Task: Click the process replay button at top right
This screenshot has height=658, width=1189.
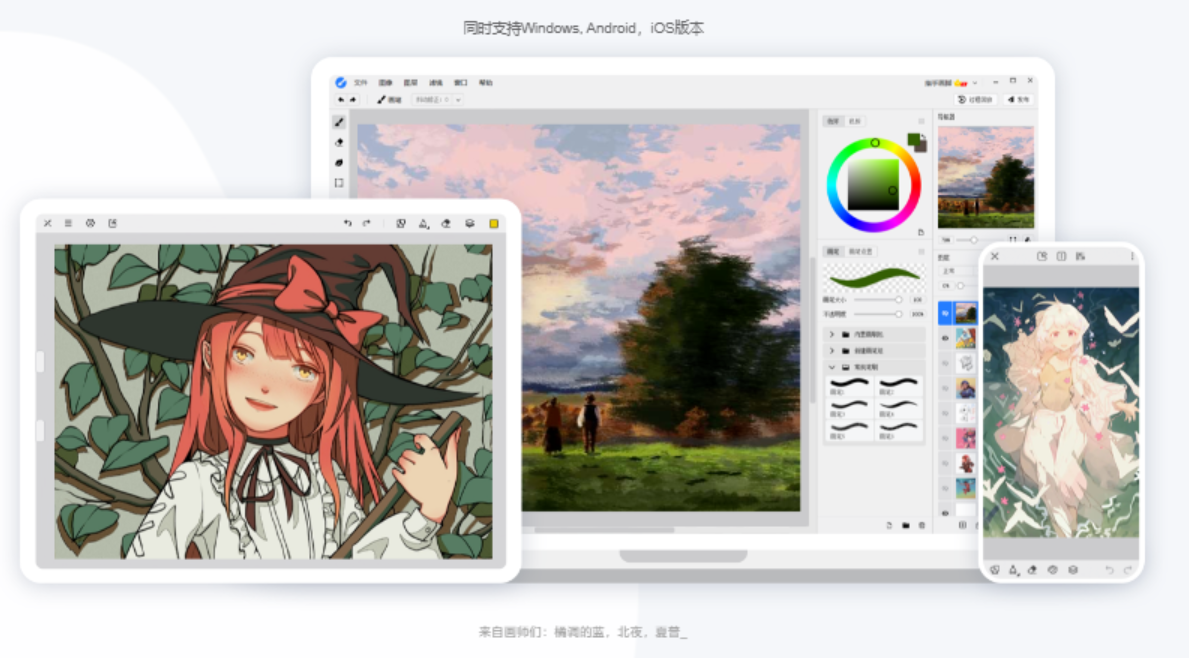Action: pyautogui.click(x=975, y=99)
